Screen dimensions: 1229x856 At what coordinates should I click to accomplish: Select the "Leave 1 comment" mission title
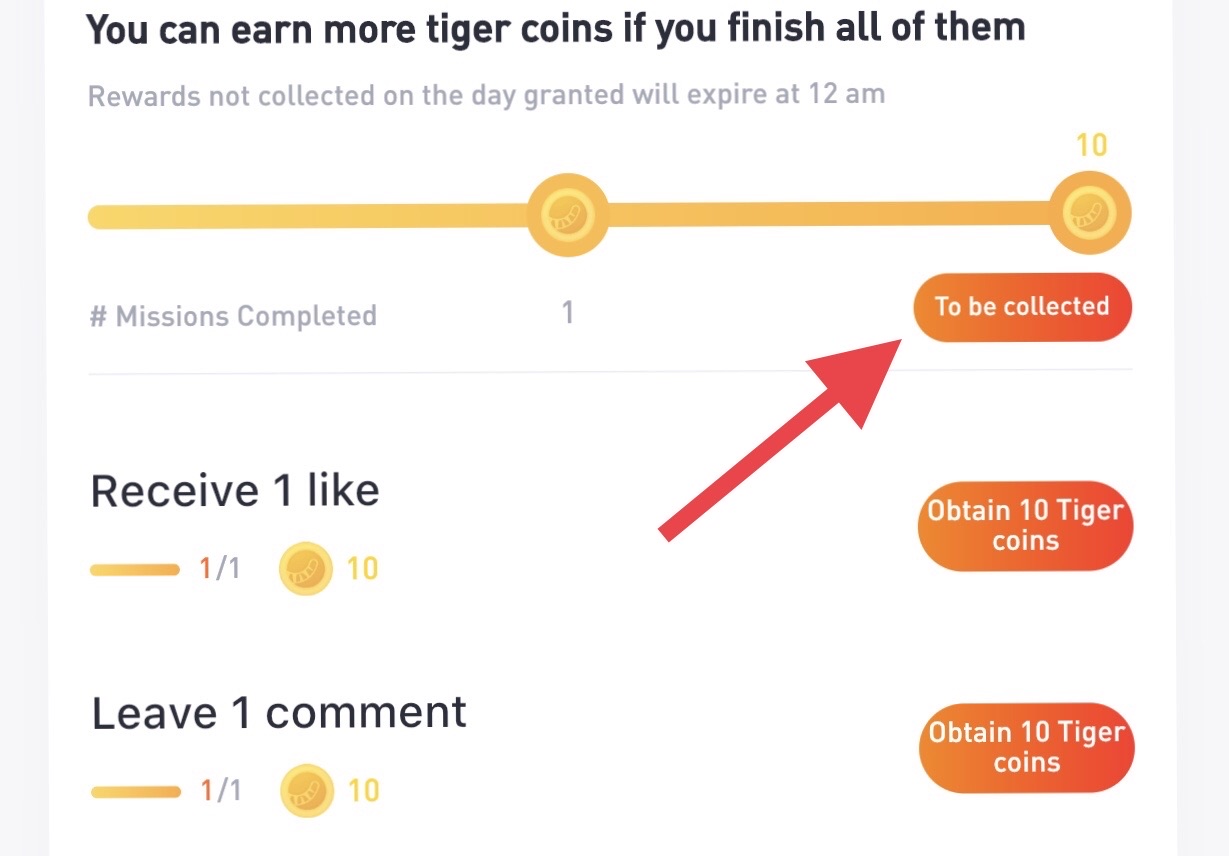click(x=279, y=713)
